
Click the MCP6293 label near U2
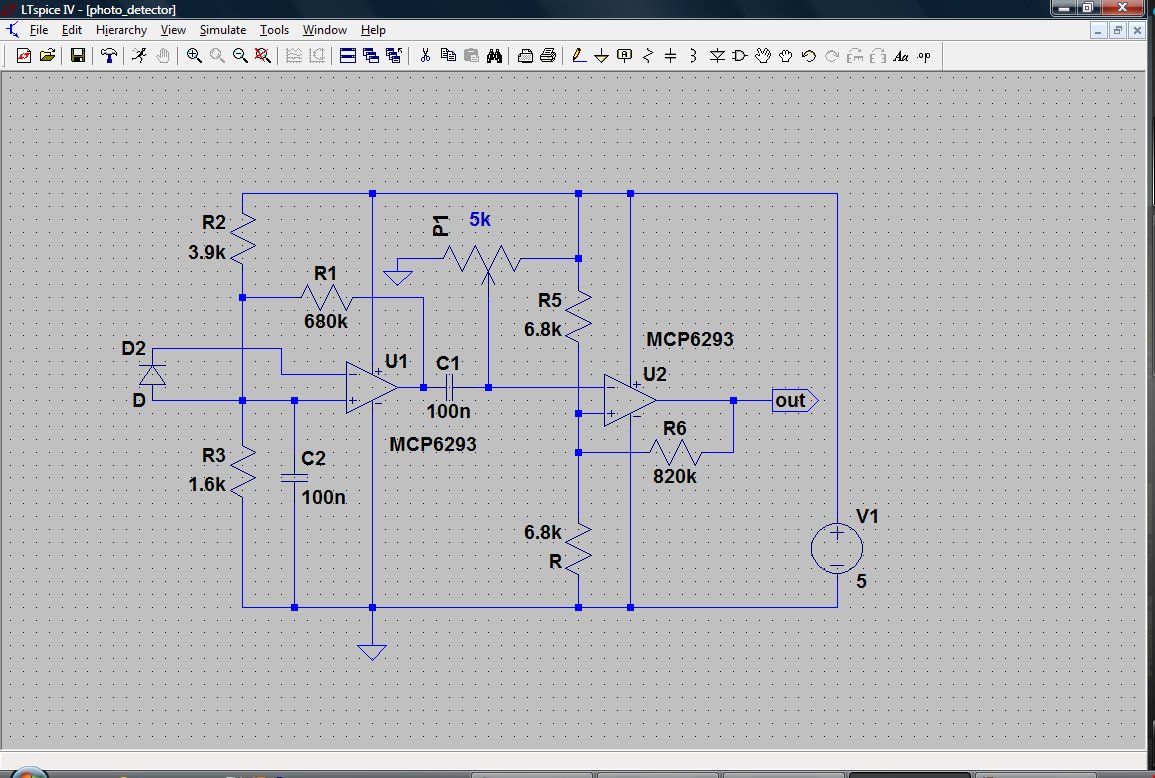point(689,339)
